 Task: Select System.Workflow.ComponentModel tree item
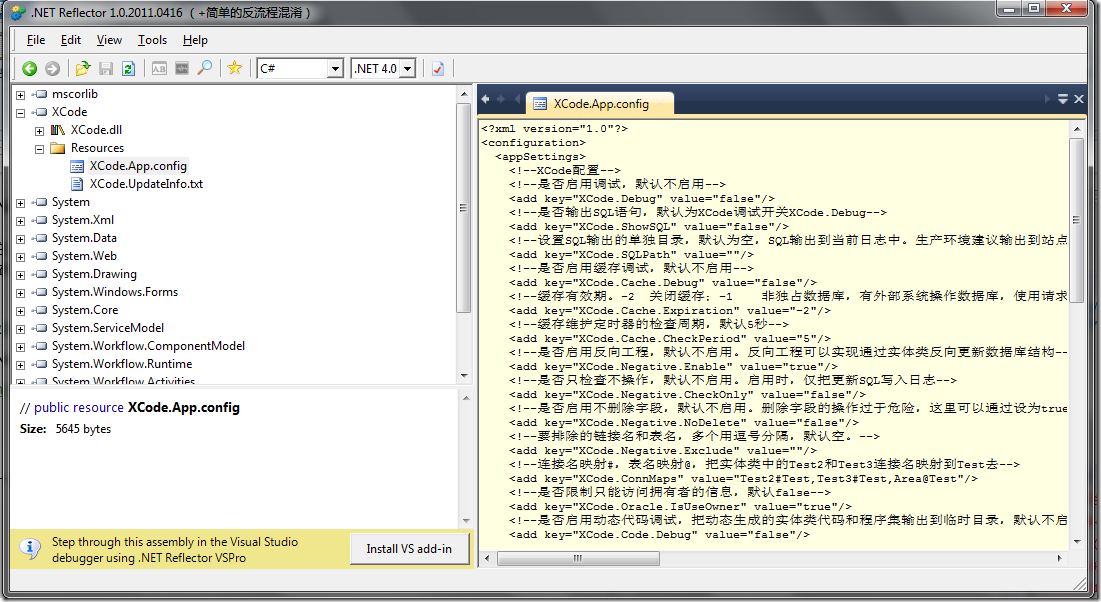[x=148, y=346]
